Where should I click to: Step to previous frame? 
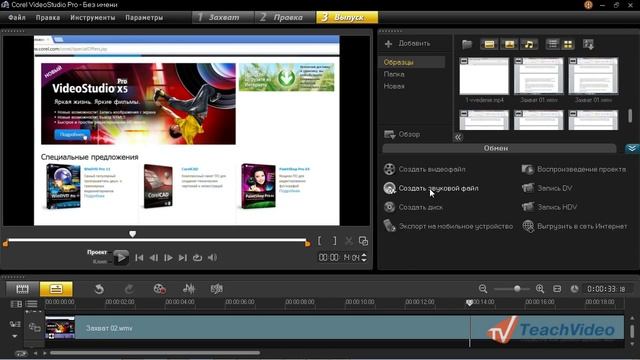pyautogui.click(x=153, y=258)
